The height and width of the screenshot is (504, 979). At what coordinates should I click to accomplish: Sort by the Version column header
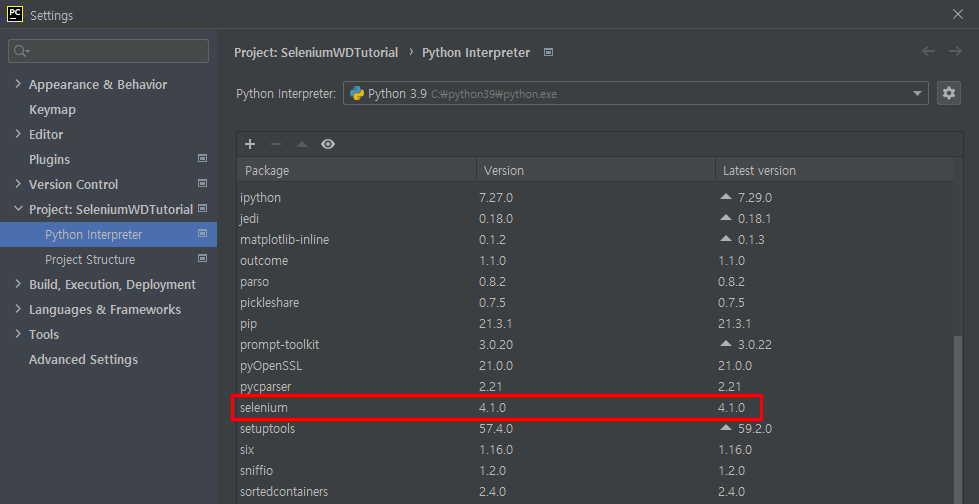596,170
